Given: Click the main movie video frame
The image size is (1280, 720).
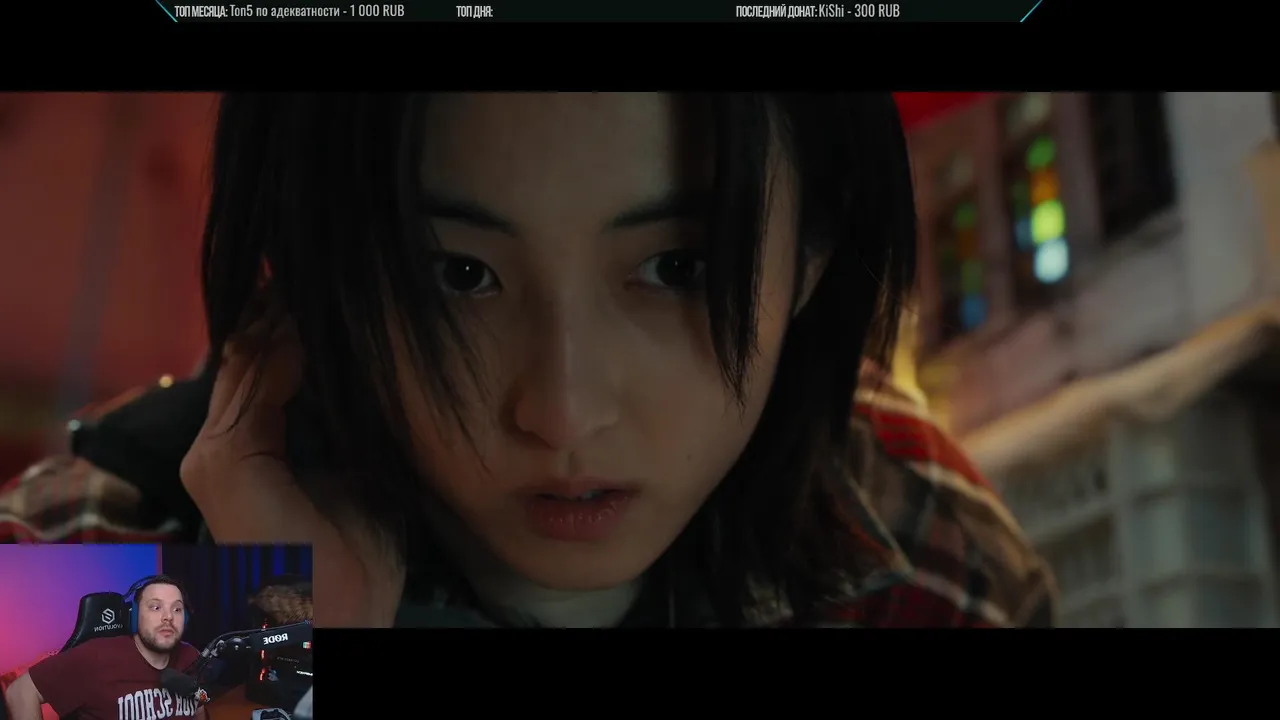Looking at the screenshot, I should click(x=640, y=360).
